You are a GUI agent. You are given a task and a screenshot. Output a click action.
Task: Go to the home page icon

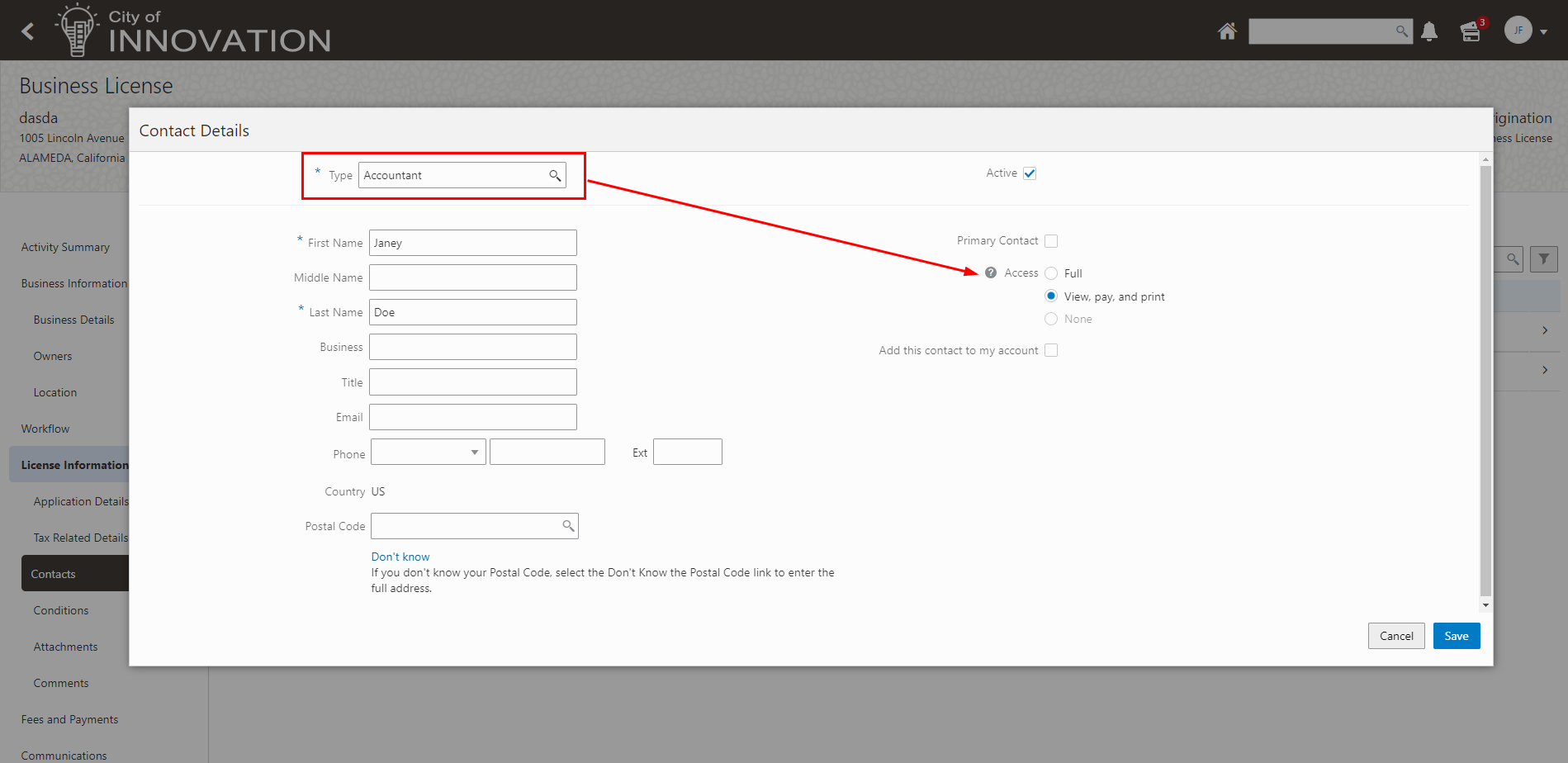1227,31
